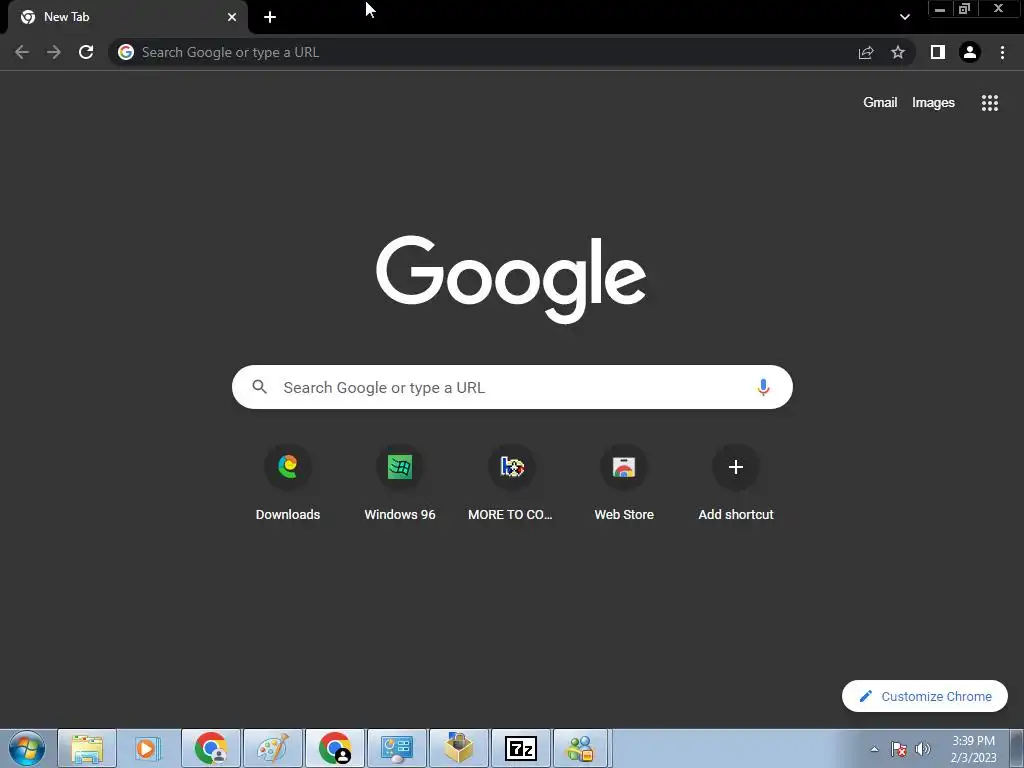Click the magnifier icon in search box
The height and width of the screenshot is (768, 1024).
(259, 387)
